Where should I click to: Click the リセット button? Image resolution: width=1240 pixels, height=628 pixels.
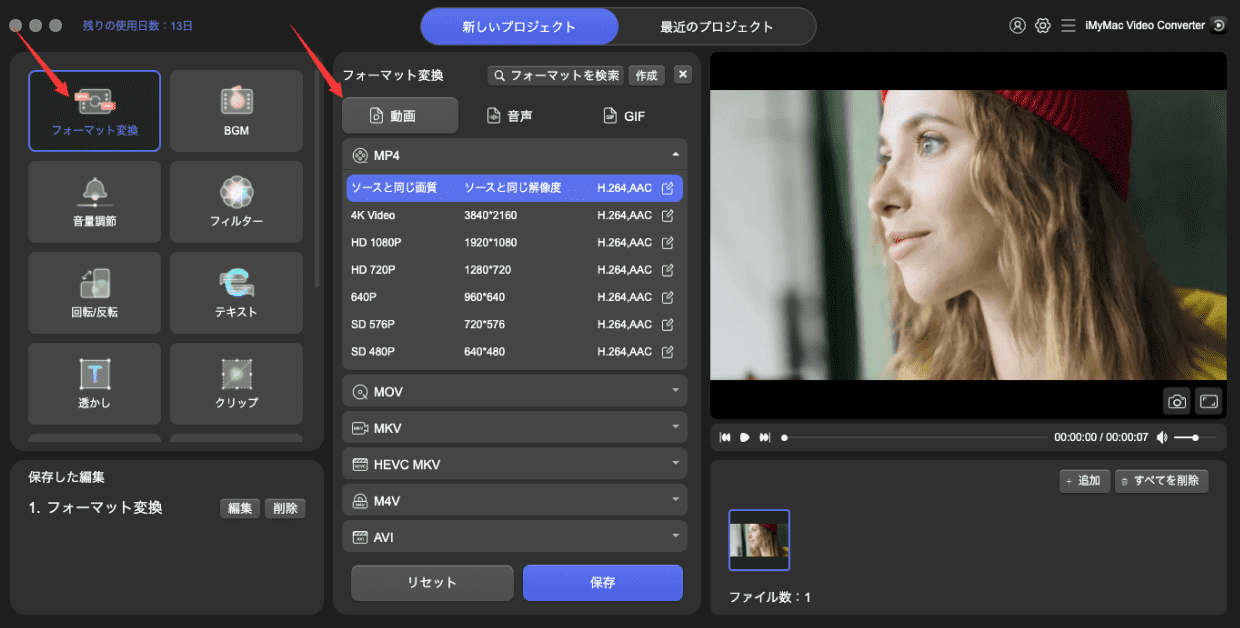[432, 582]
